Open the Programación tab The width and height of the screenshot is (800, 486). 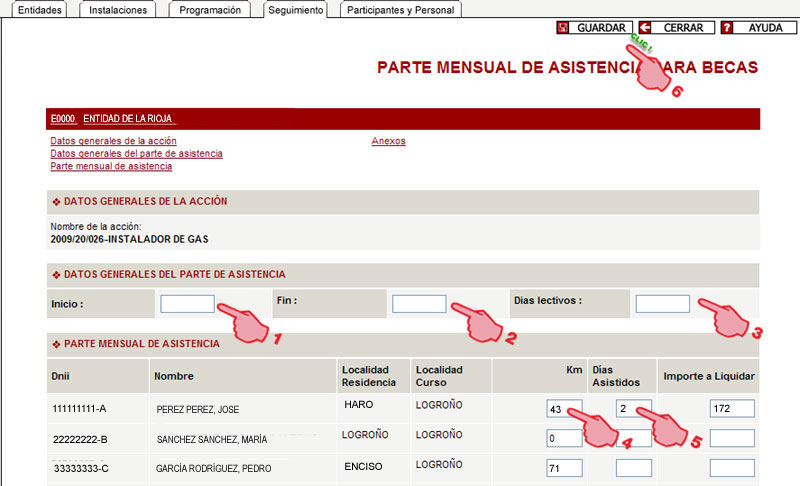coord(210,10)
